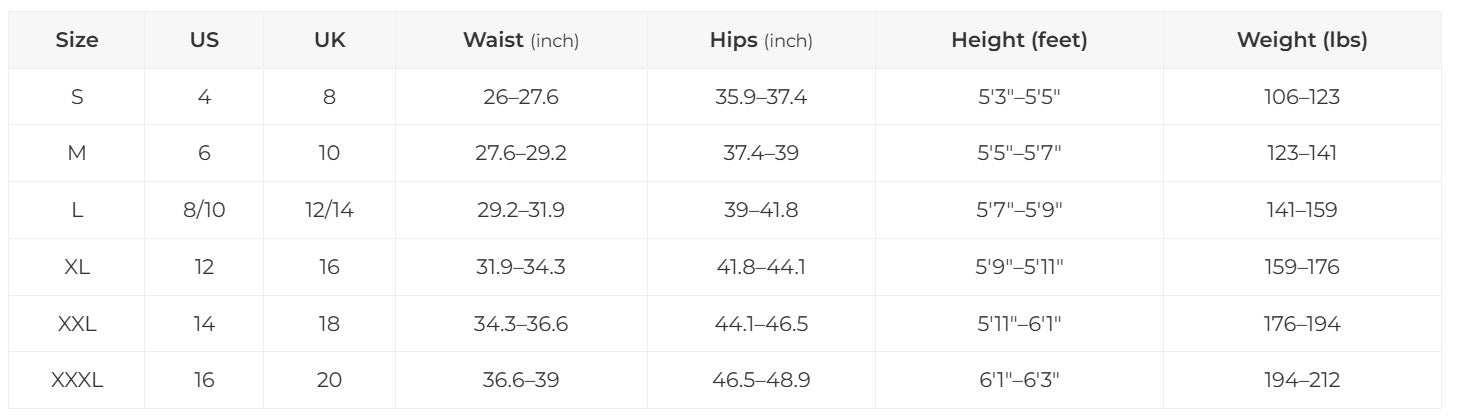Select waist value 26–27.6
This screenshot has width=1459, height=418.
pos(521,98)
